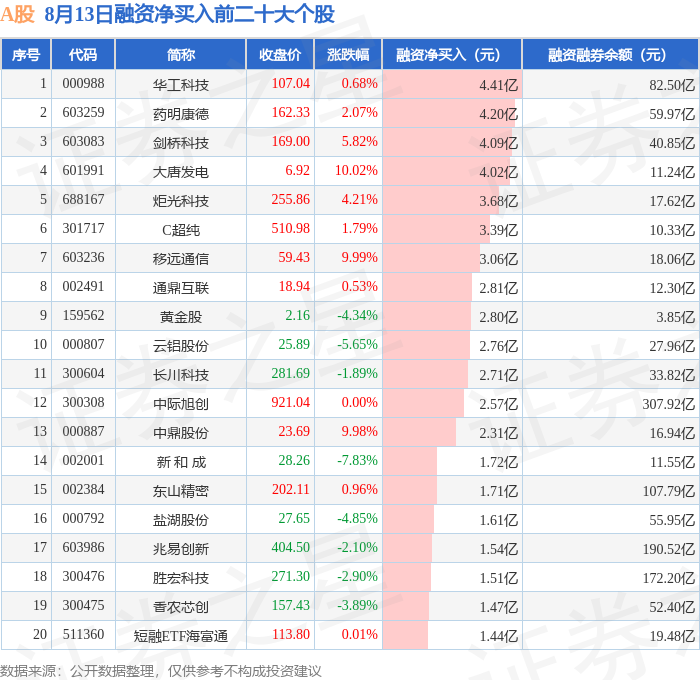Open stock code 603986
The image size is (700, 680).
point(83,547)
